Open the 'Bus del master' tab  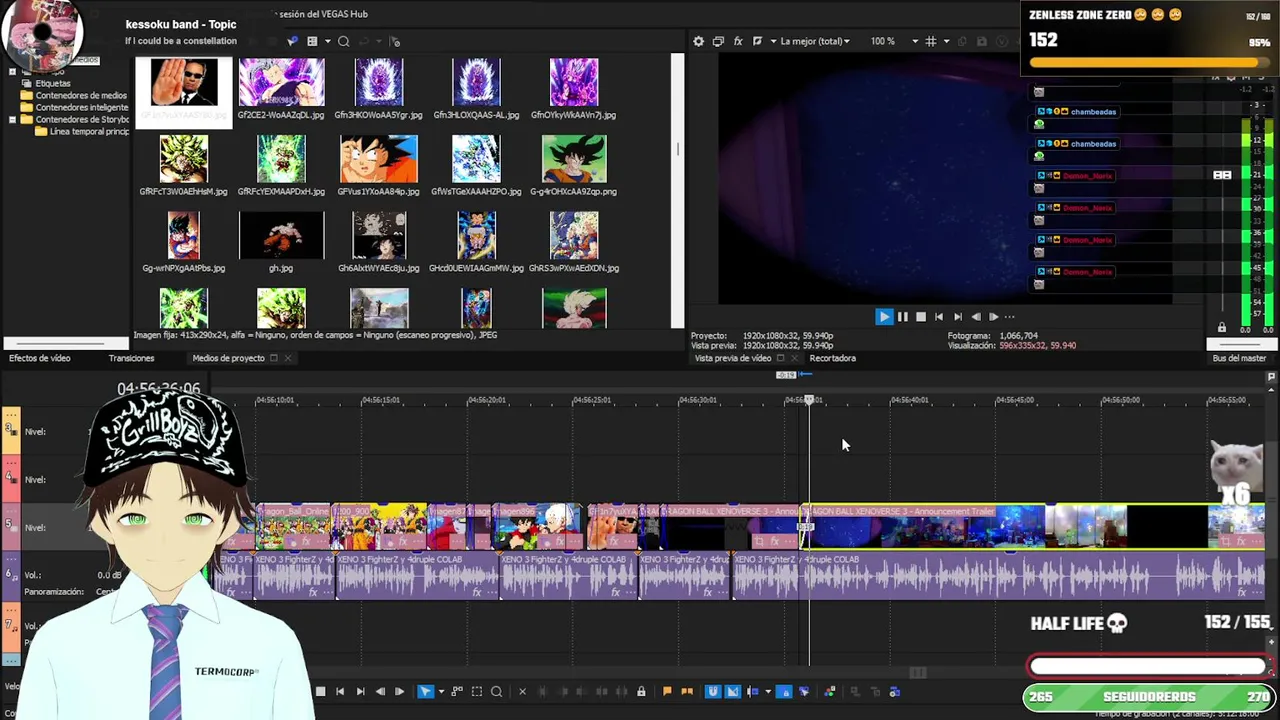tap(1239, 358)
